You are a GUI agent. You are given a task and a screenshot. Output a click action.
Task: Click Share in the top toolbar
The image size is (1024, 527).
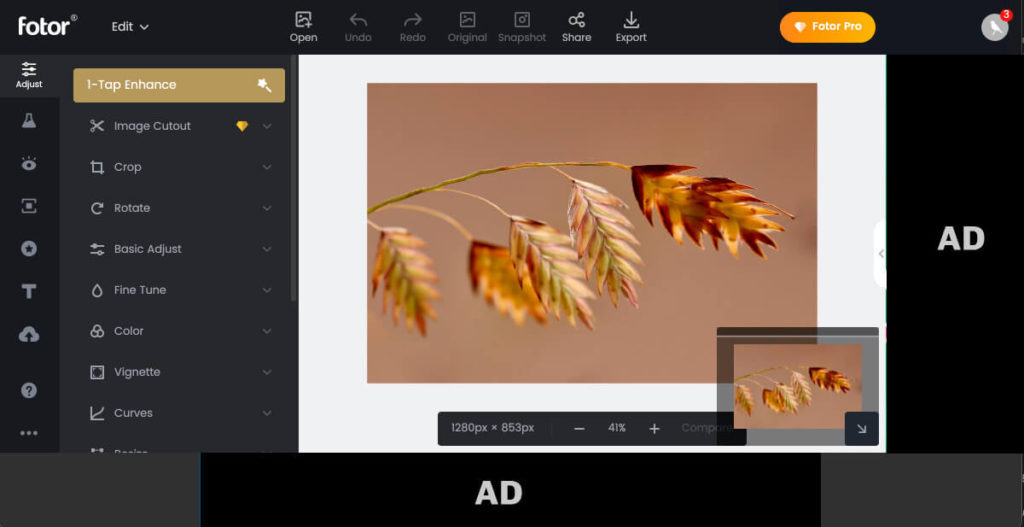click(x=577, y=27)
